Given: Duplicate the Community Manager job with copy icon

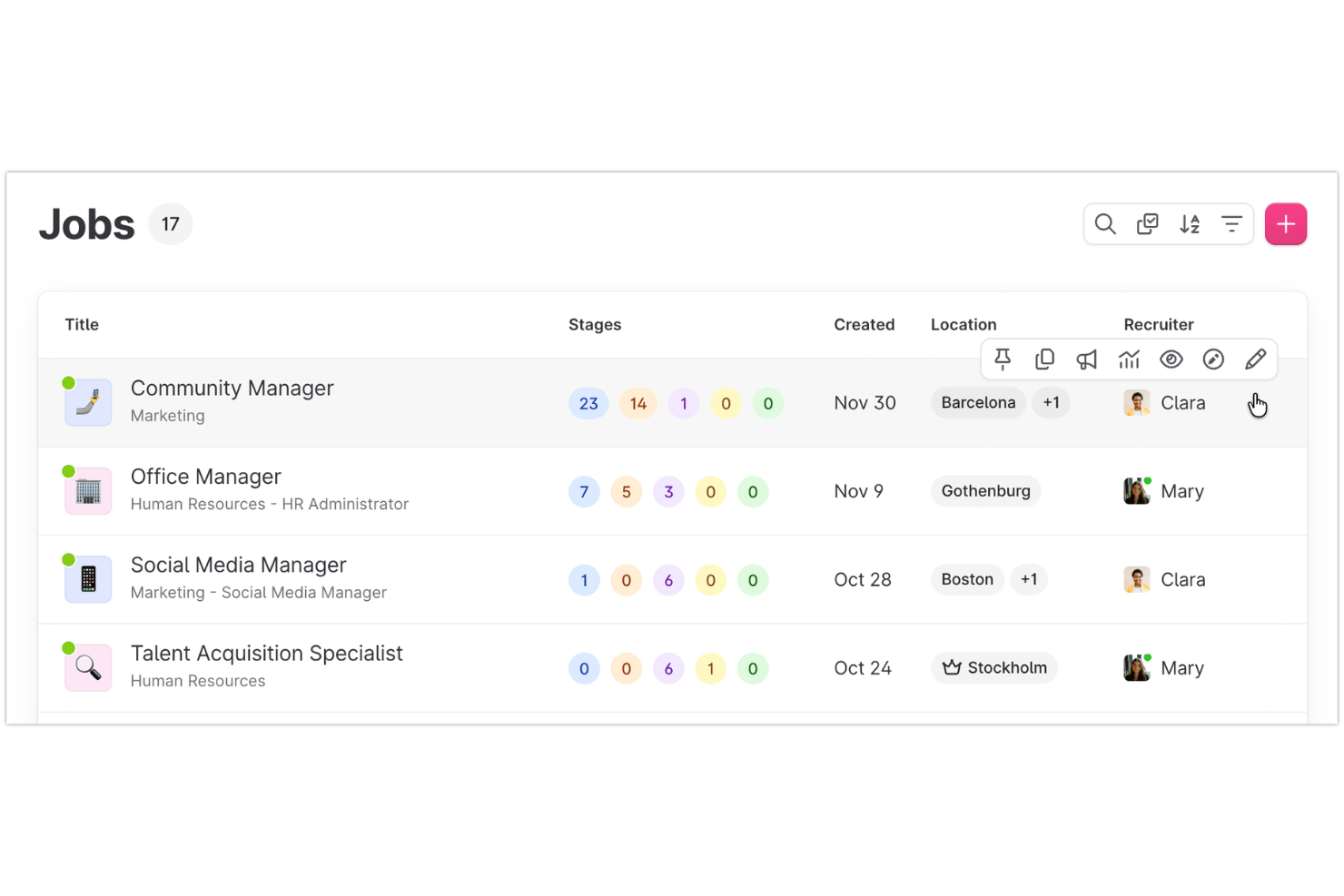Looking at the screenshot, I should tap(1044, 359).
